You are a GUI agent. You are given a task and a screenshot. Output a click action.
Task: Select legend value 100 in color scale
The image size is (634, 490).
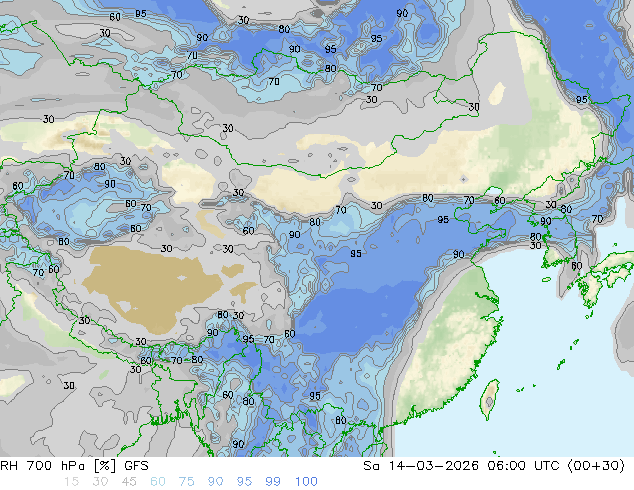(x=306, y=482)
